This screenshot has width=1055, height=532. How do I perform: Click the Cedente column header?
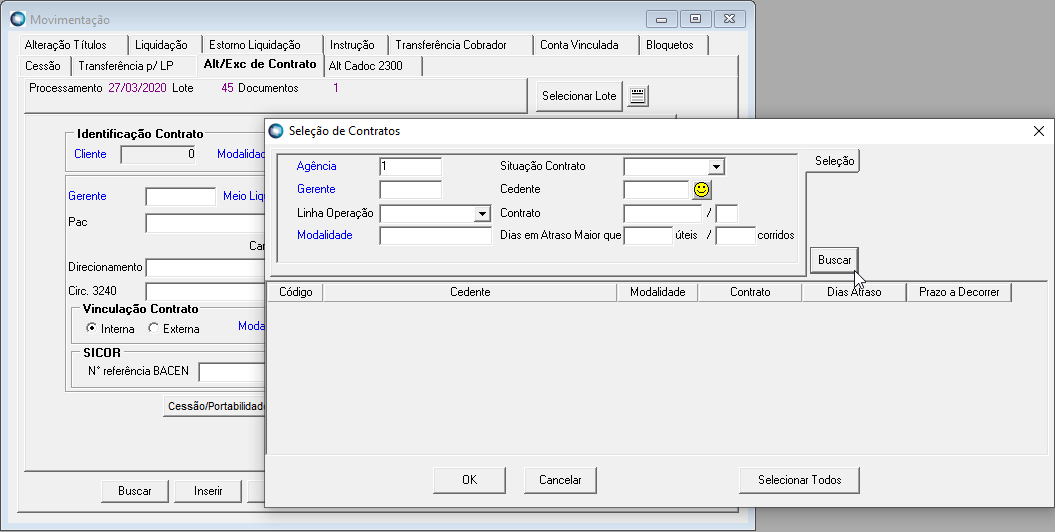pos(470,292)
